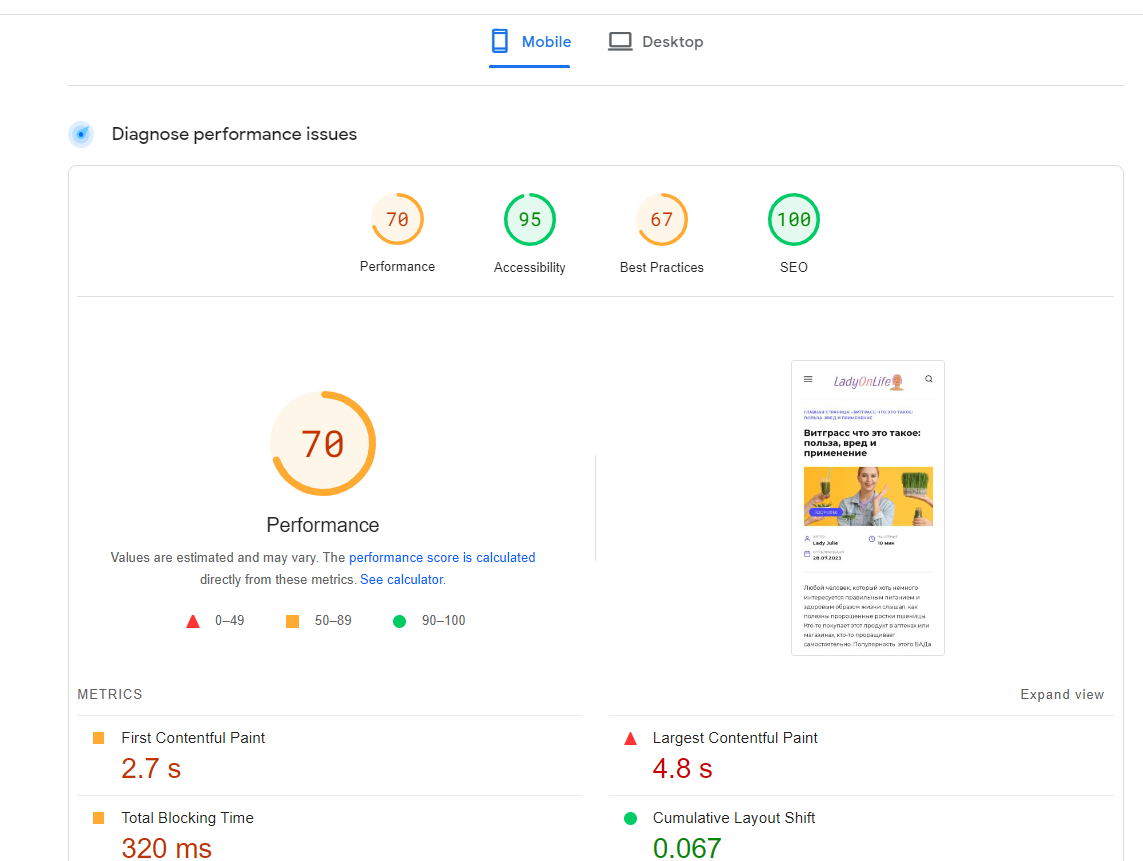
Task: Click the green circle 90–100 legend icon
Action: pos(400,621)
